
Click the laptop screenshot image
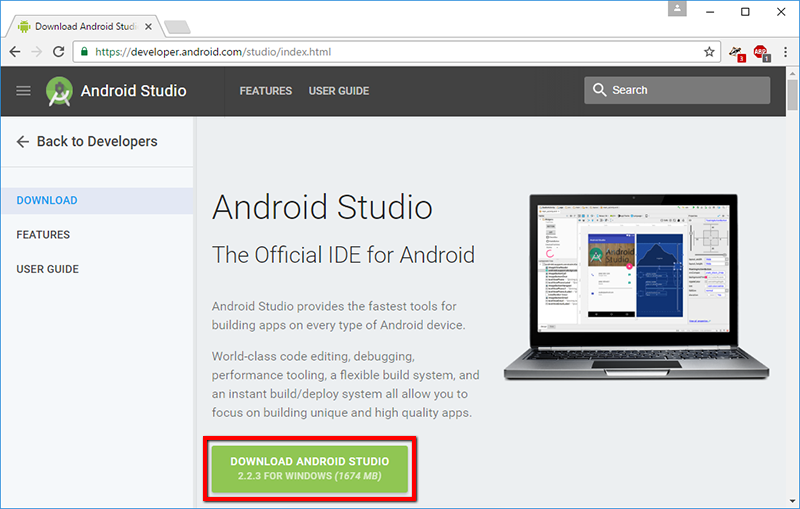[x=636, y=287]
